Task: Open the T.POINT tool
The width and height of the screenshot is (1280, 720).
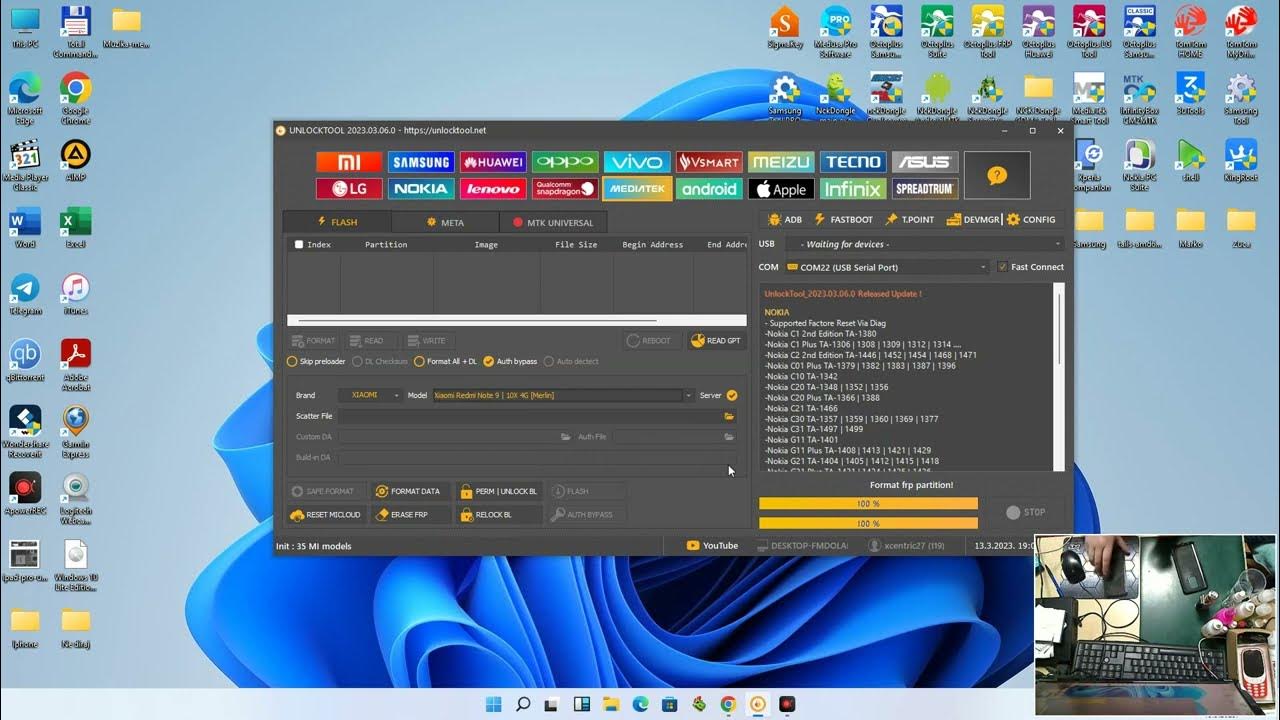Action: 910,219
